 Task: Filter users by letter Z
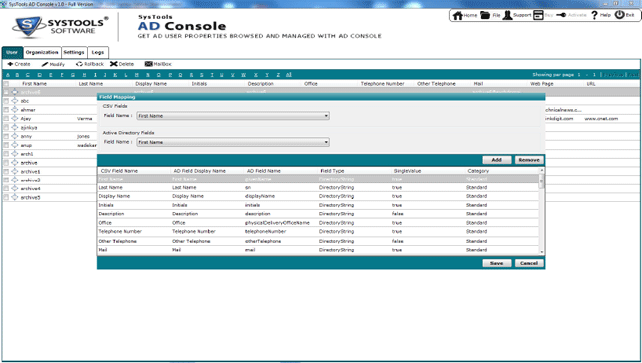tap(278, 75)
